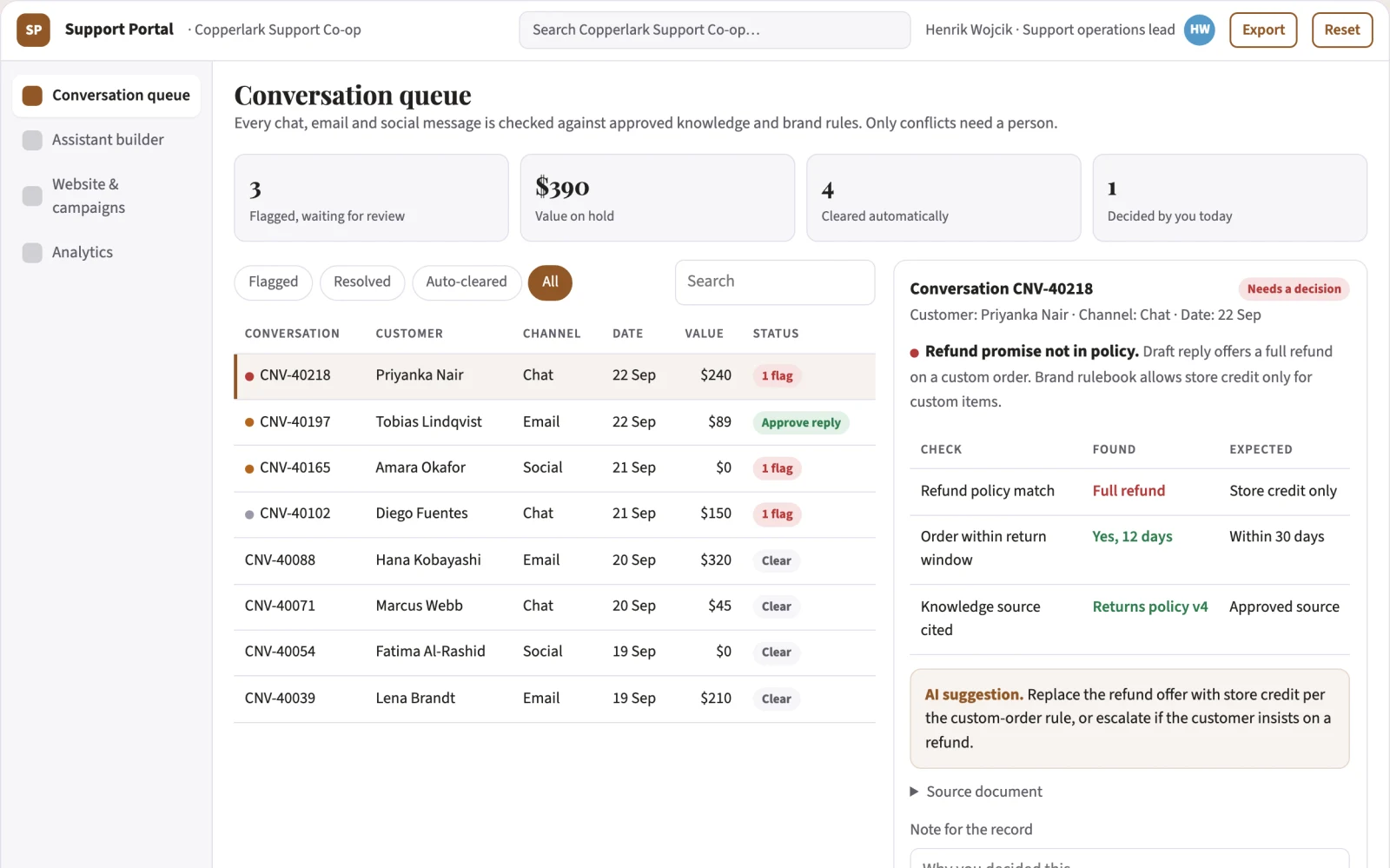Click the Approve reply badge for CNV-40197
This screenshot has width=1390, height=868.
click(x=801, y=422)
